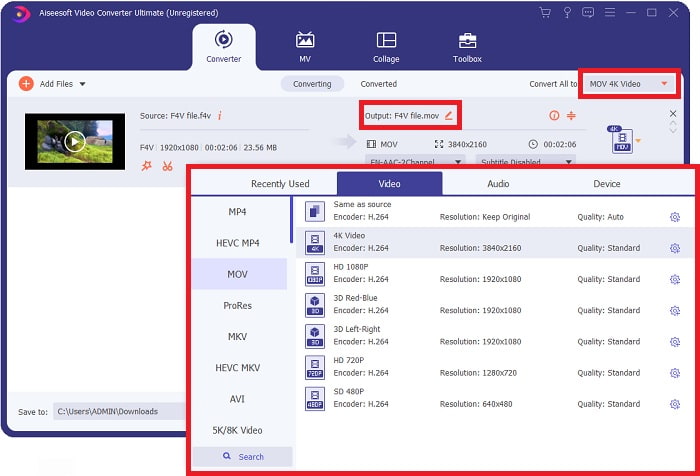Open settings gear for Same as source

point(675,217)
